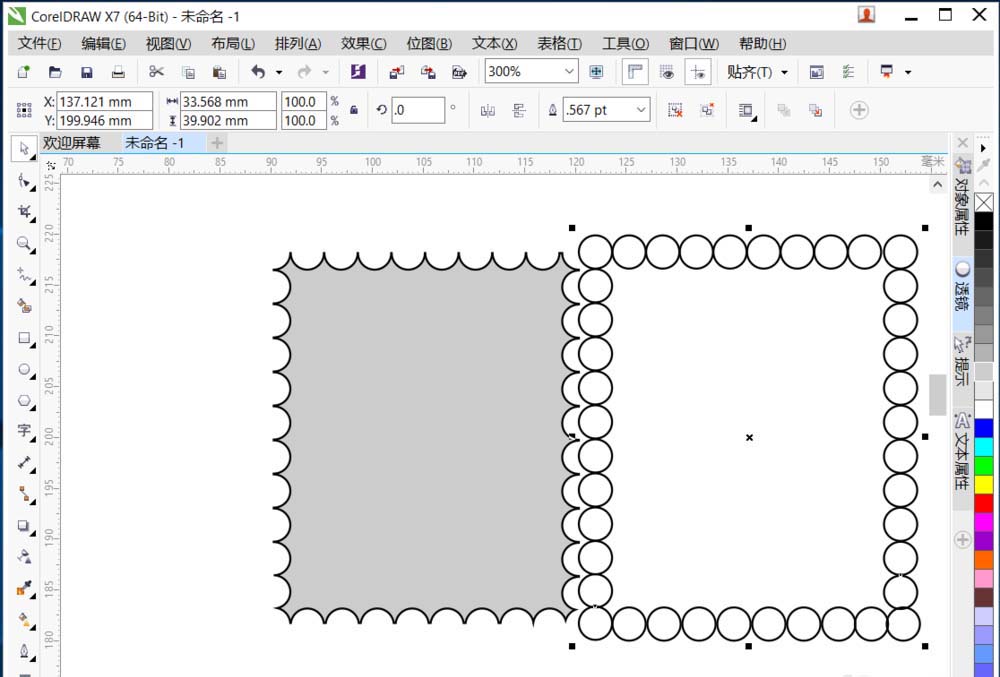Select the Shape tool
The width and height of the screenshot is (1000, 677).
pos(23,180)
